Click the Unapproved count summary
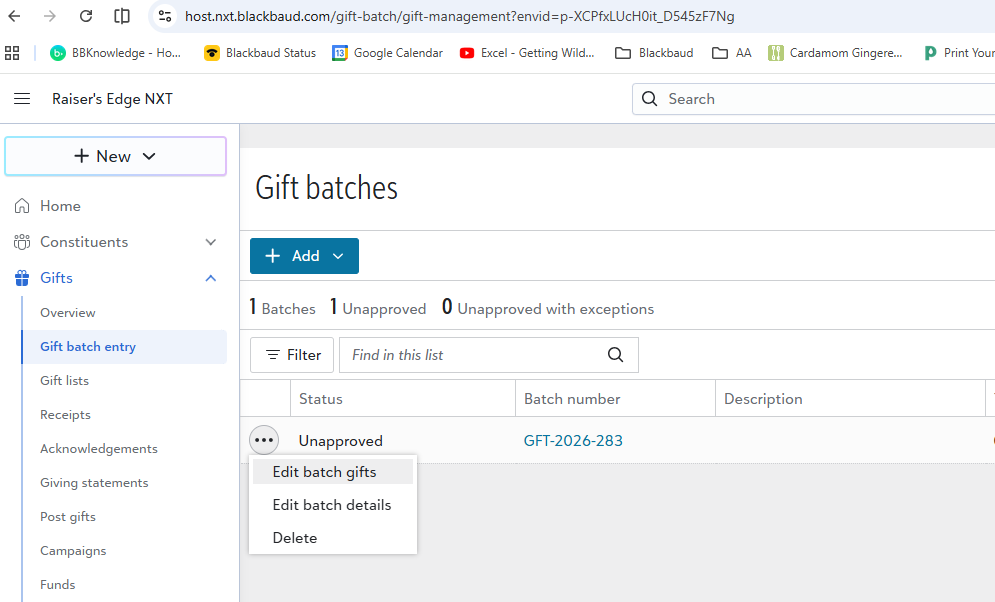Viewport: 995px width, 602px height. [378, 308]
